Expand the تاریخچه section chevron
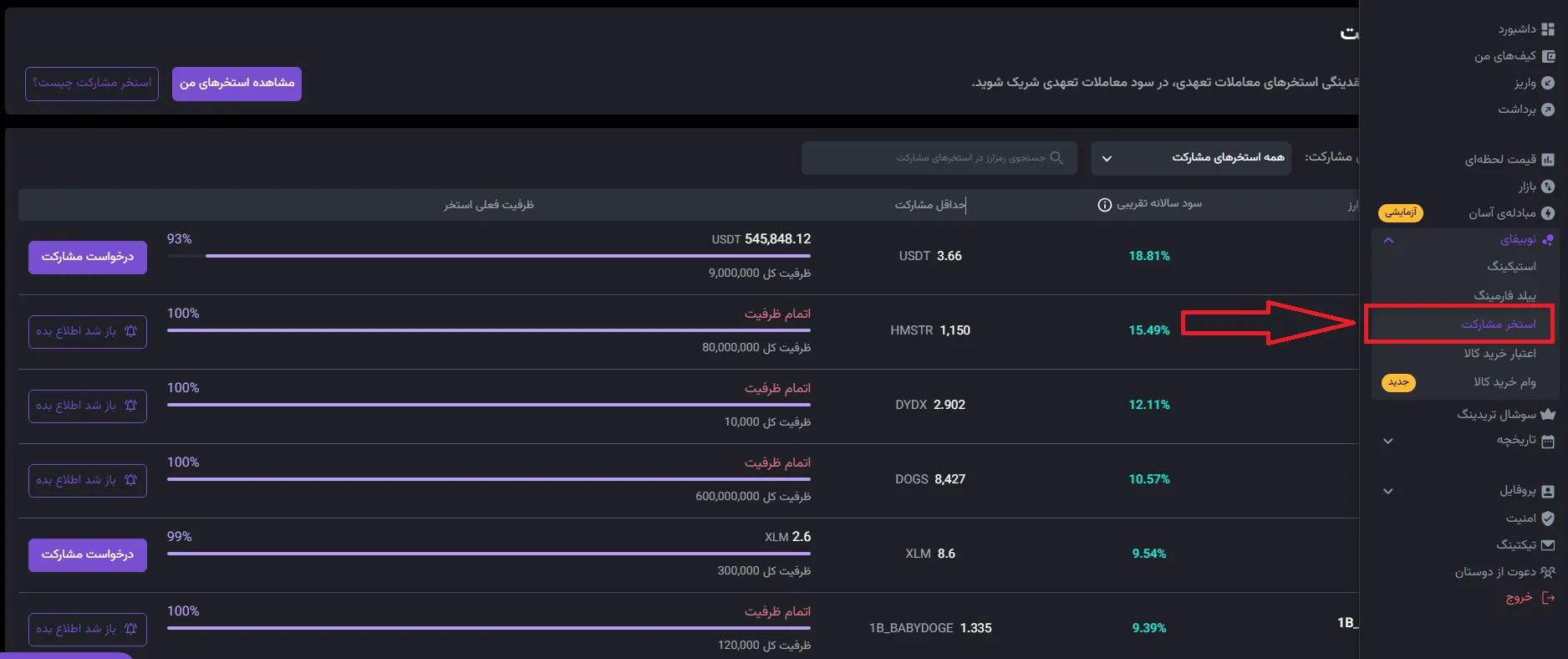The image size is (1568, 659). click(x=1388, y=441)
